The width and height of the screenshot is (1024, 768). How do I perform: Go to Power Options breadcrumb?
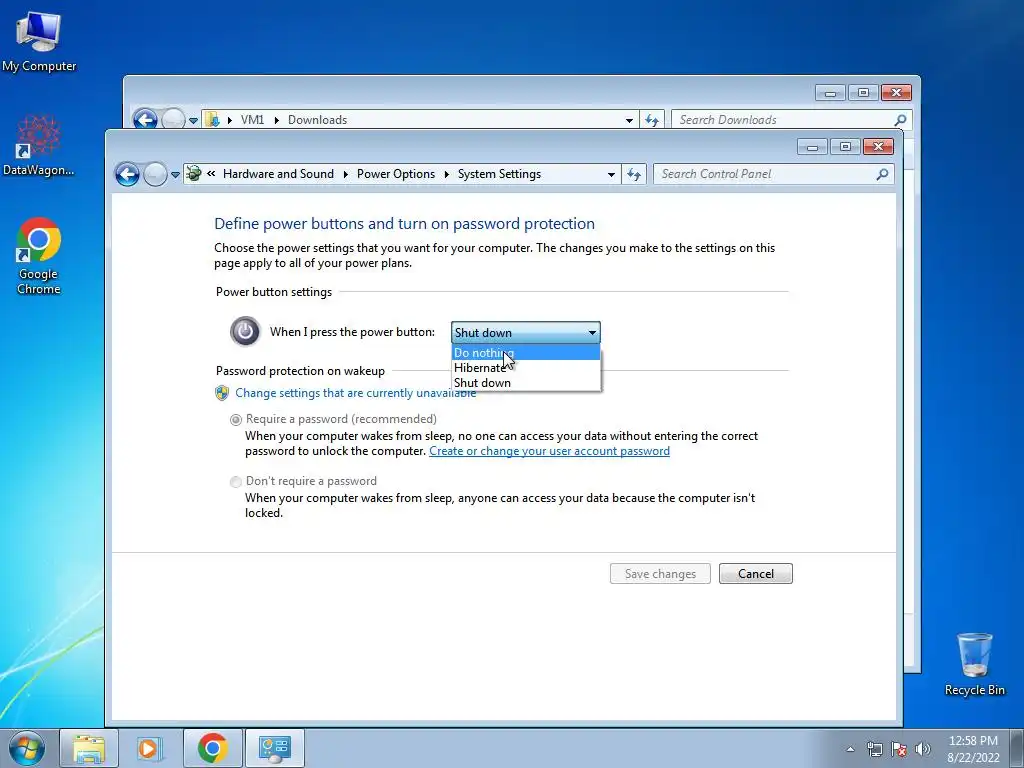click(x=396, y=174)
